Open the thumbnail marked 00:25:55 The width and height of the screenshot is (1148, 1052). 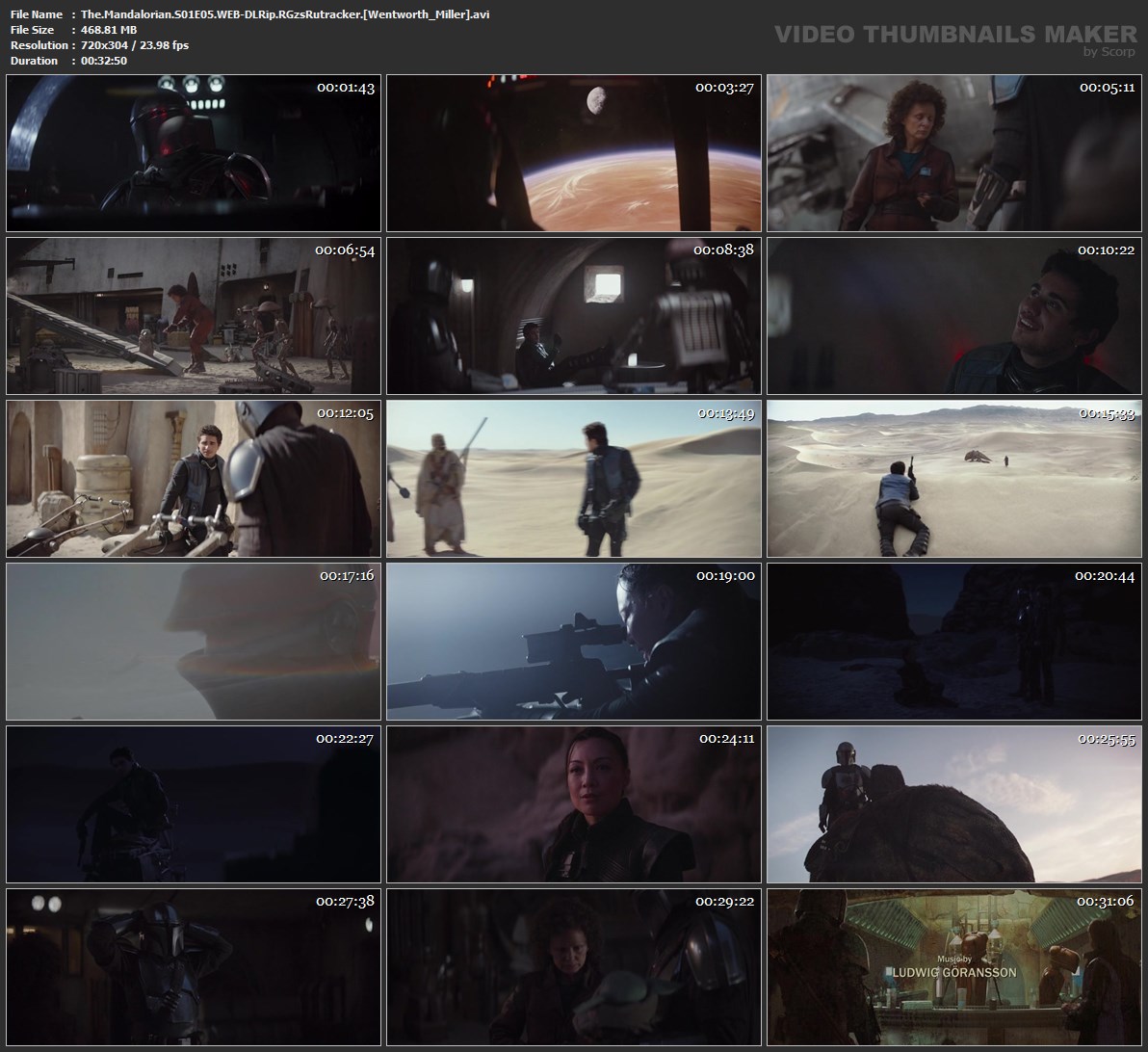point(954,804)
